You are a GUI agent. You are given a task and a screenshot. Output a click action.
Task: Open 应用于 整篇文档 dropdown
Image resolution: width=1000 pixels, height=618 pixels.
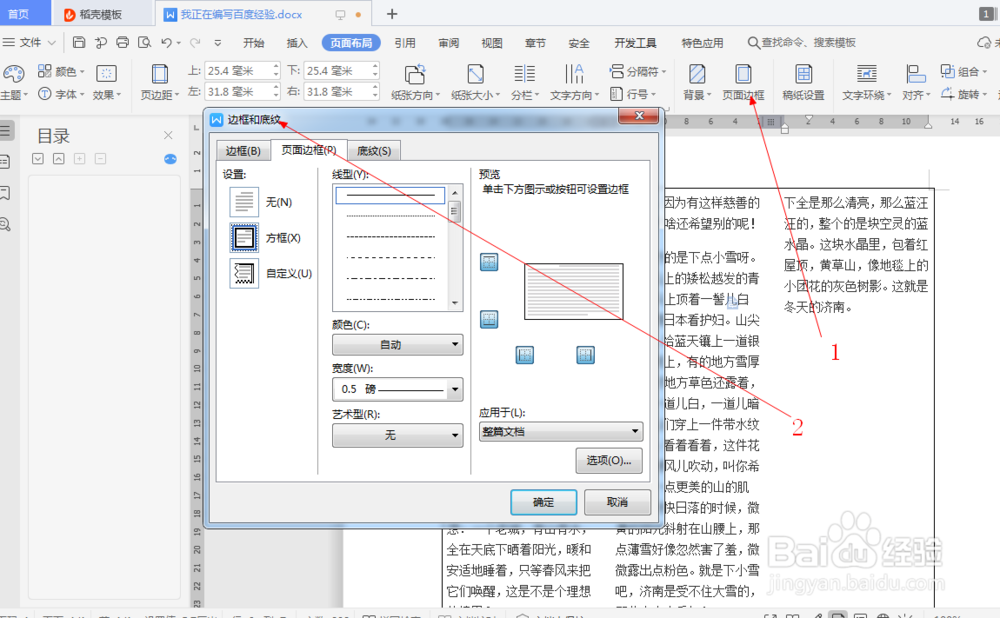tap(561, 432)
